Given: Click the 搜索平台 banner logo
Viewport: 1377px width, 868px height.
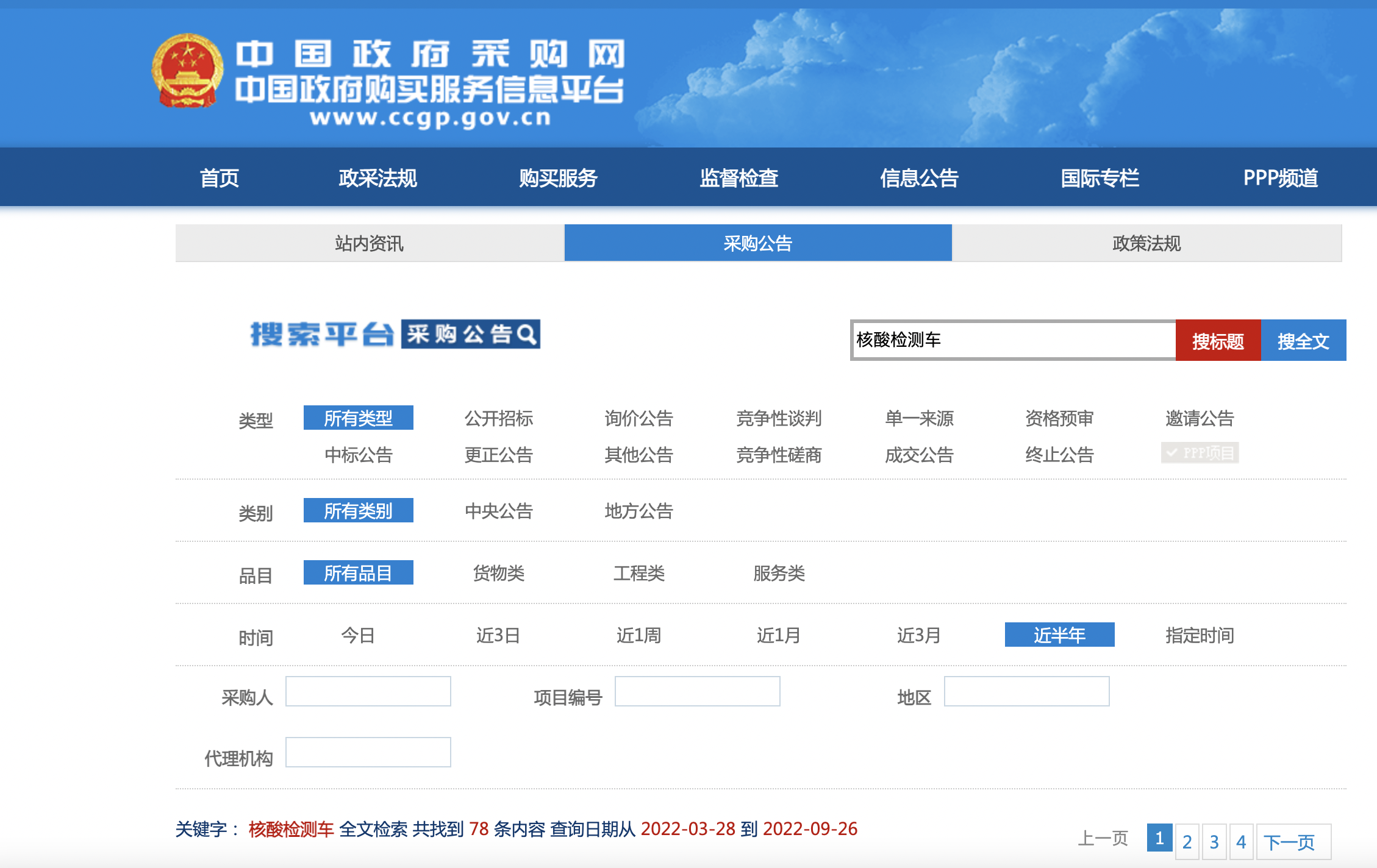Looking at the screenshot, I should (x=323, y=334).
